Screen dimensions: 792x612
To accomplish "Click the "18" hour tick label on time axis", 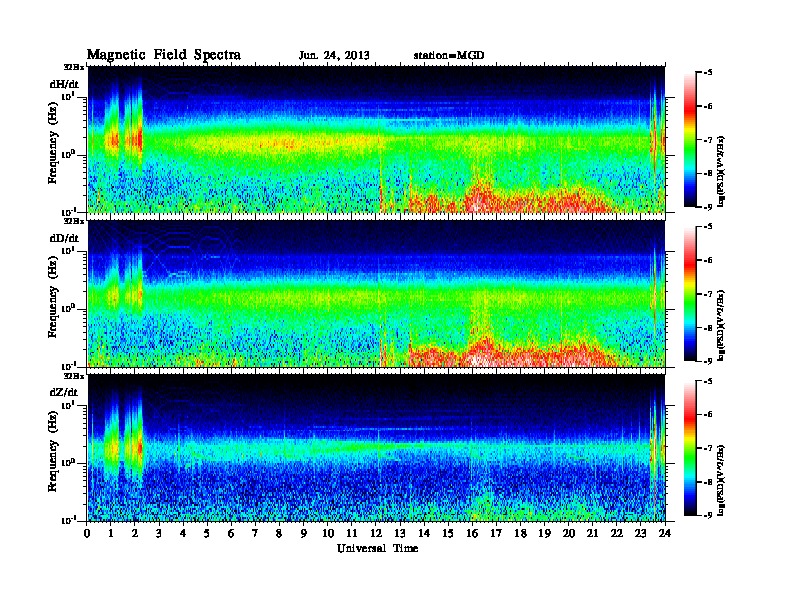I will point(520,533).
